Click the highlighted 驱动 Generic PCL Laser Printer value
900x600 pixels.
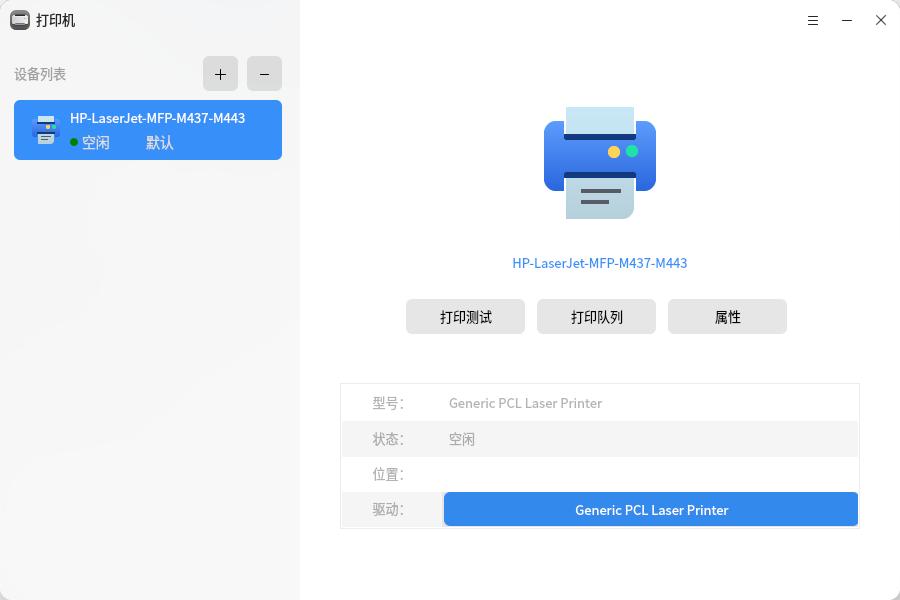click(x=651, y=509)
